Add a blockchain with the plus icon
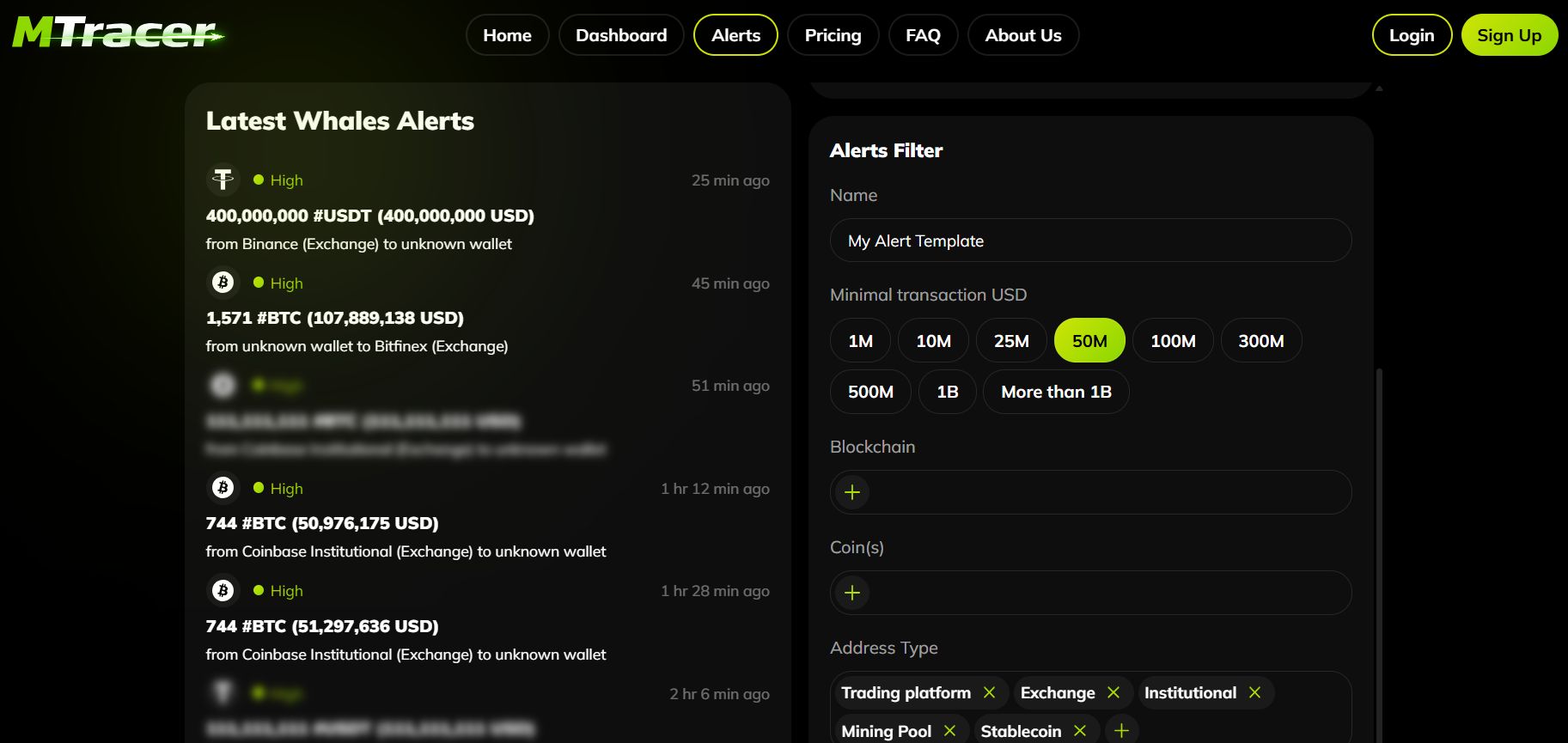Viewport: 1568px width, 743px height. tap(852, 492)
